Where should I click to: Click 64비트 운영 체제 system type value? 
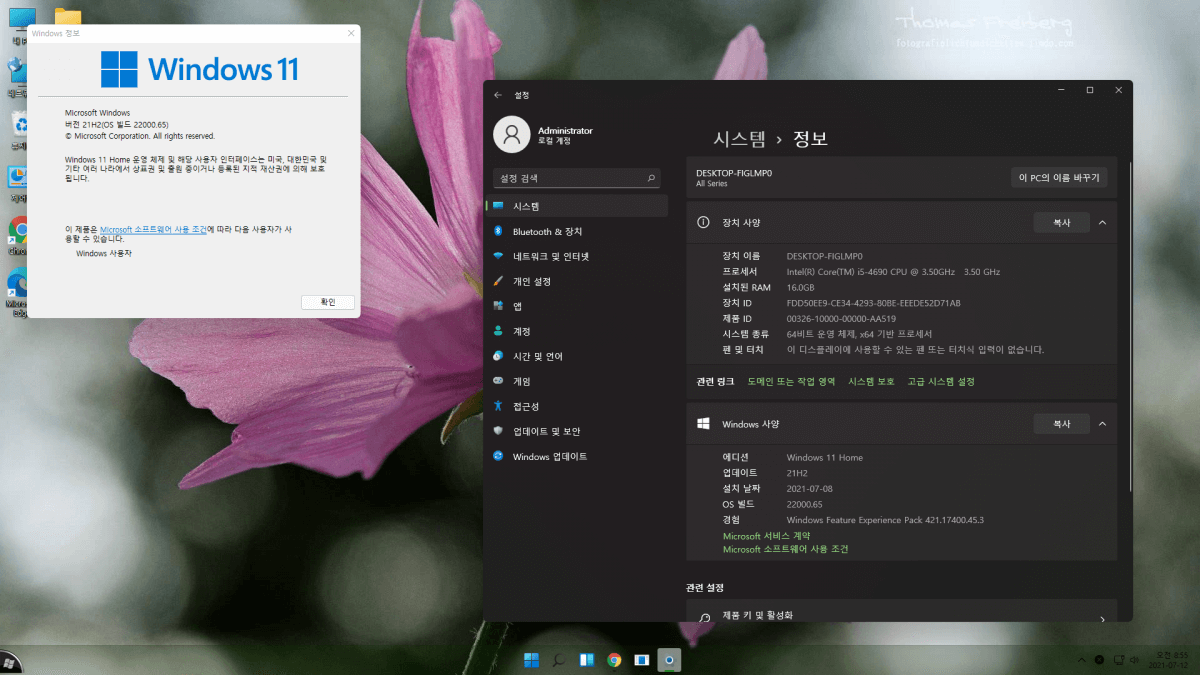coord(859,334)
